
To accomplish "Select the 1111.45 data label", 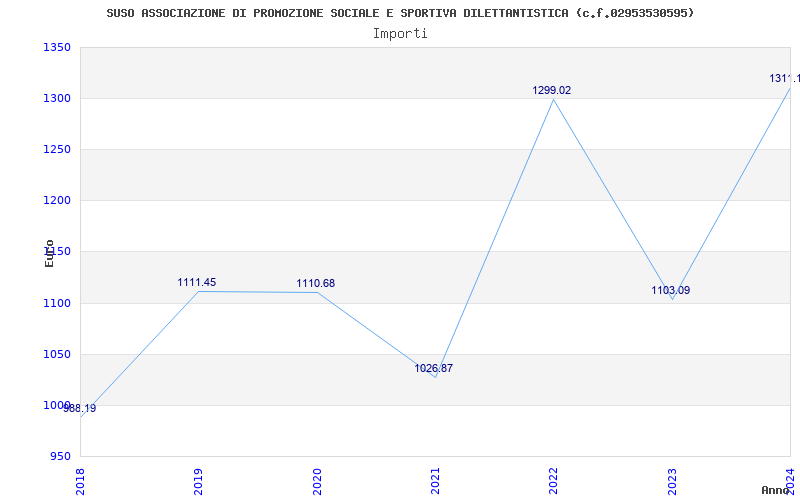I will [196, 282].
